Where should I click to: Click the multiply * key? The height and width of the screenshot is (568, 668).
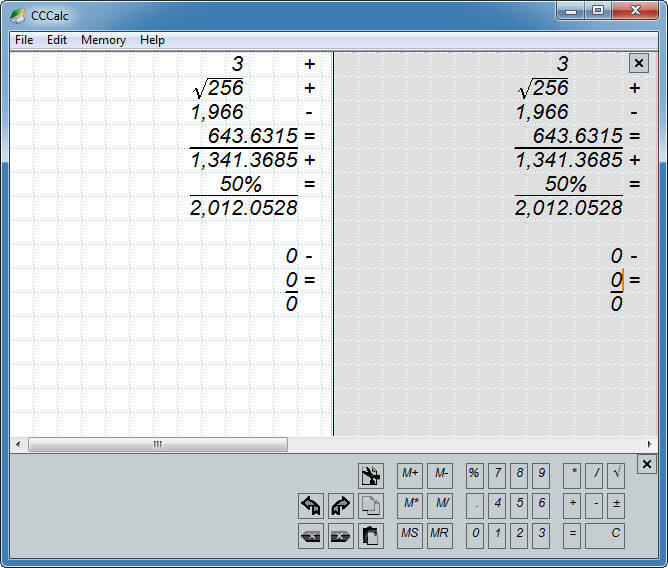coord(572,476)
